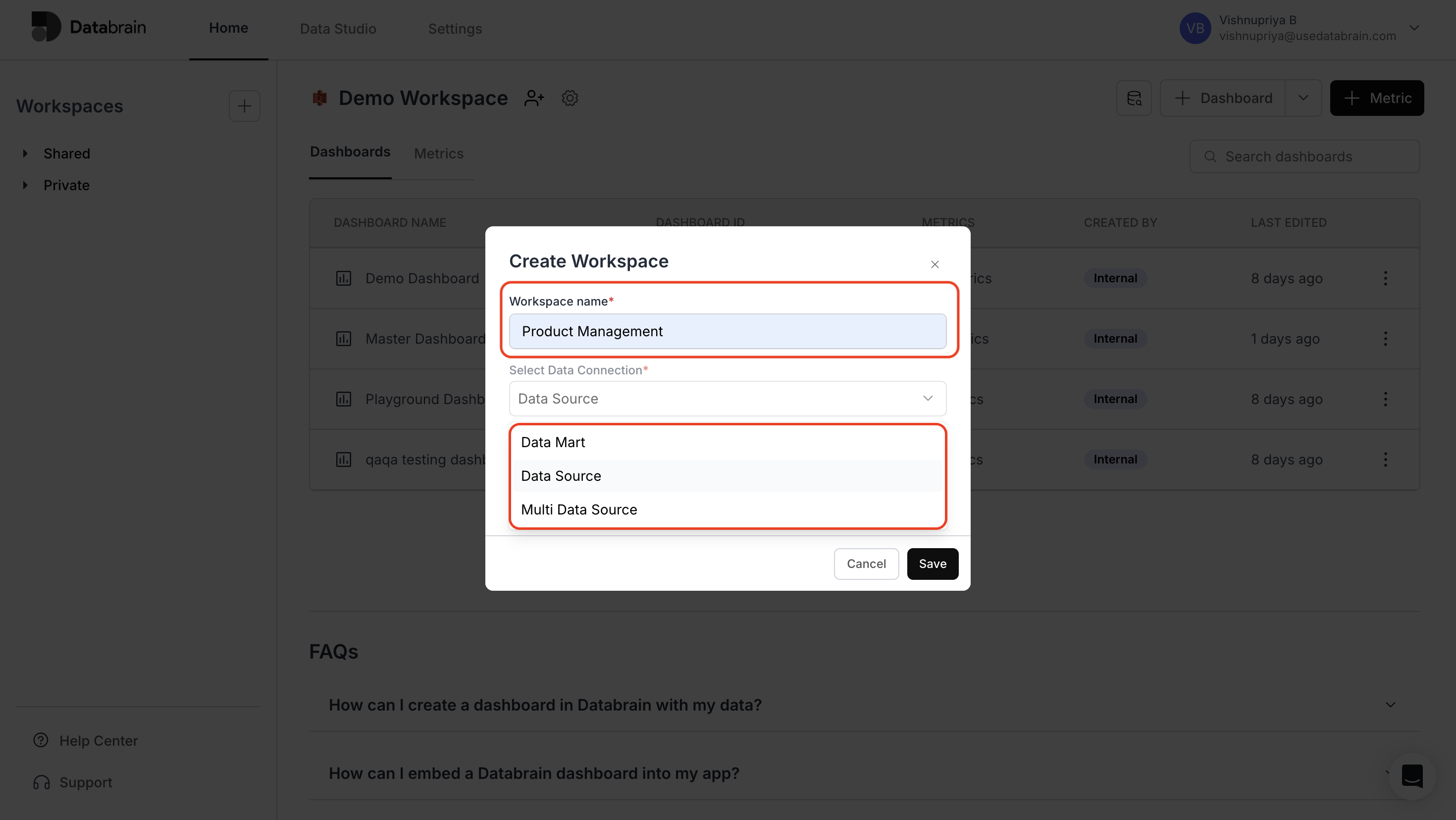Viewport: 1456px width, 820px height.
Task: Open the chat widget icon
Action: tap(1411, 775)
